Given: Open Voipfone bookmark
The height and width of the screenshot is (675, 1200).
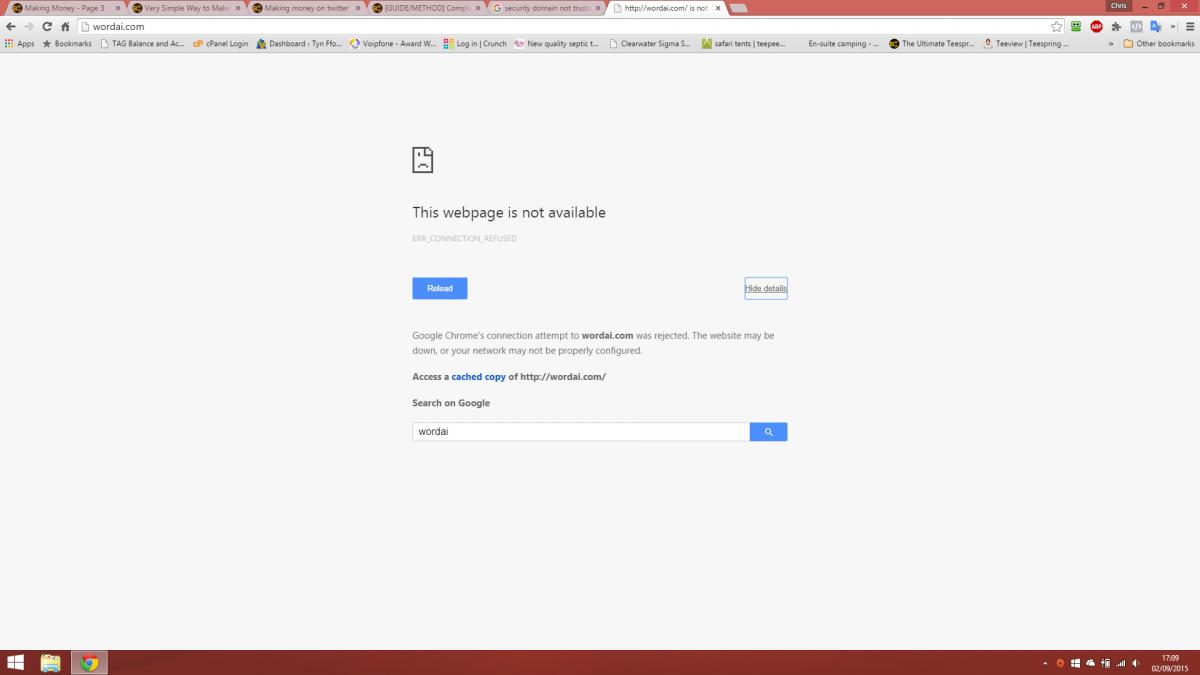Looking at the screenshot, I should [393, 44].
